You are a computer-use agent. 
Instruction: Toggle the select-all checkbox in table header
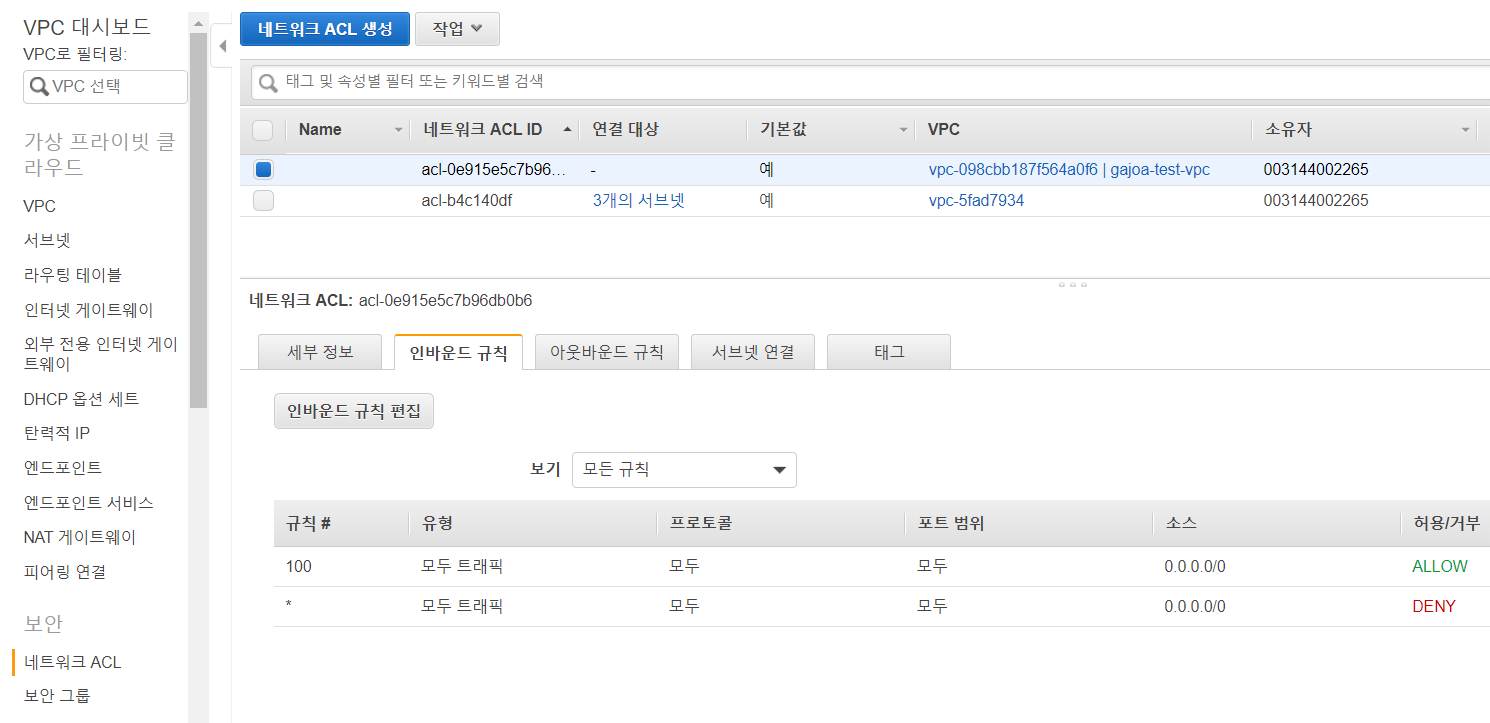(263, 130)
